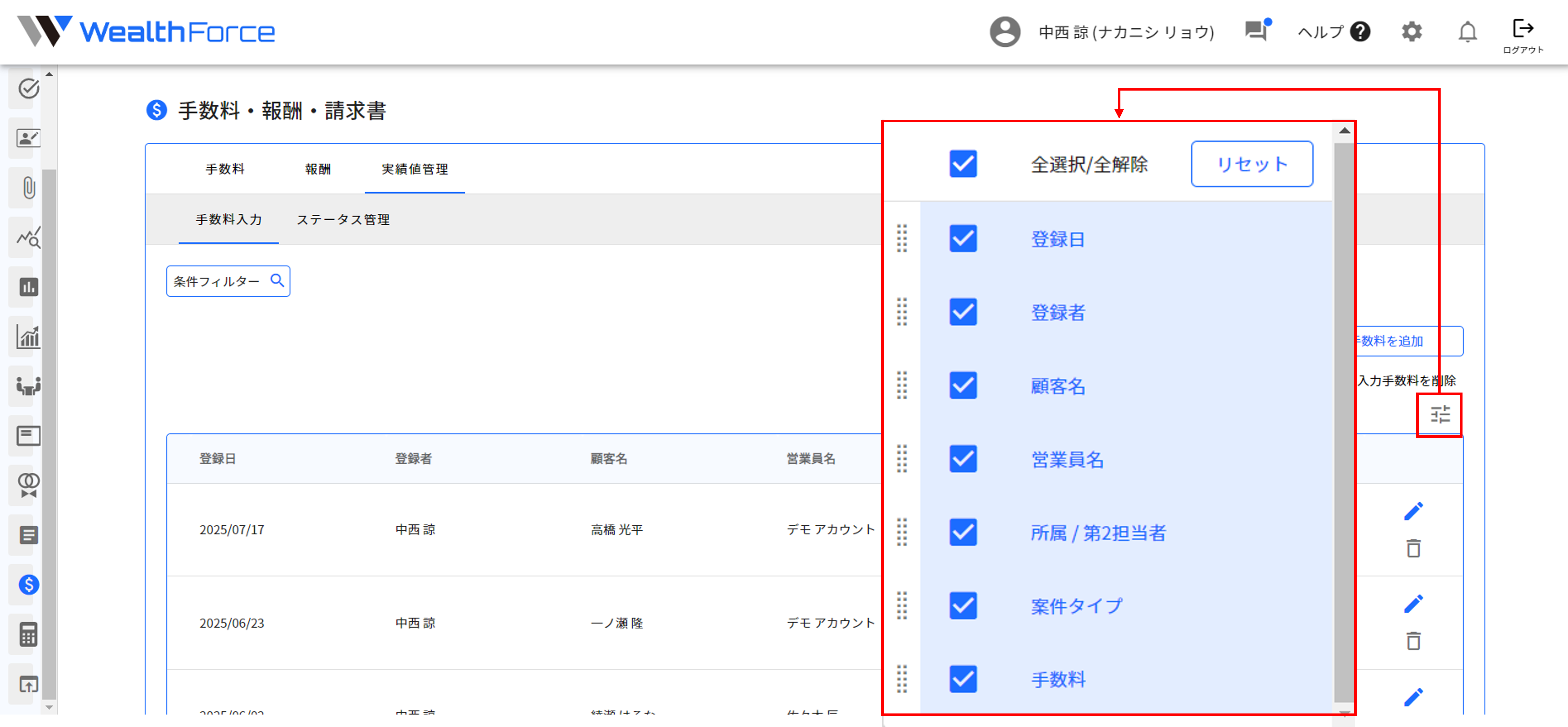This screenshot has width=1568, height=727.
Task: Switch to the 手数料 tab
Action: tap(225, 169)
